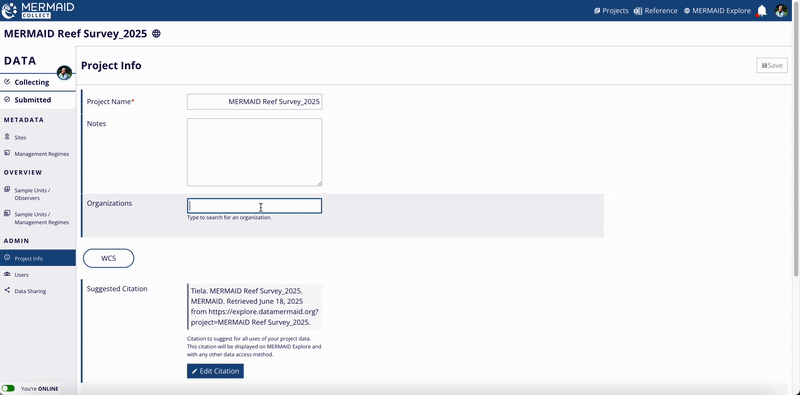Select Project Info in Admin
This screenshot has height=395, width=800.
(x=38, y=258)
